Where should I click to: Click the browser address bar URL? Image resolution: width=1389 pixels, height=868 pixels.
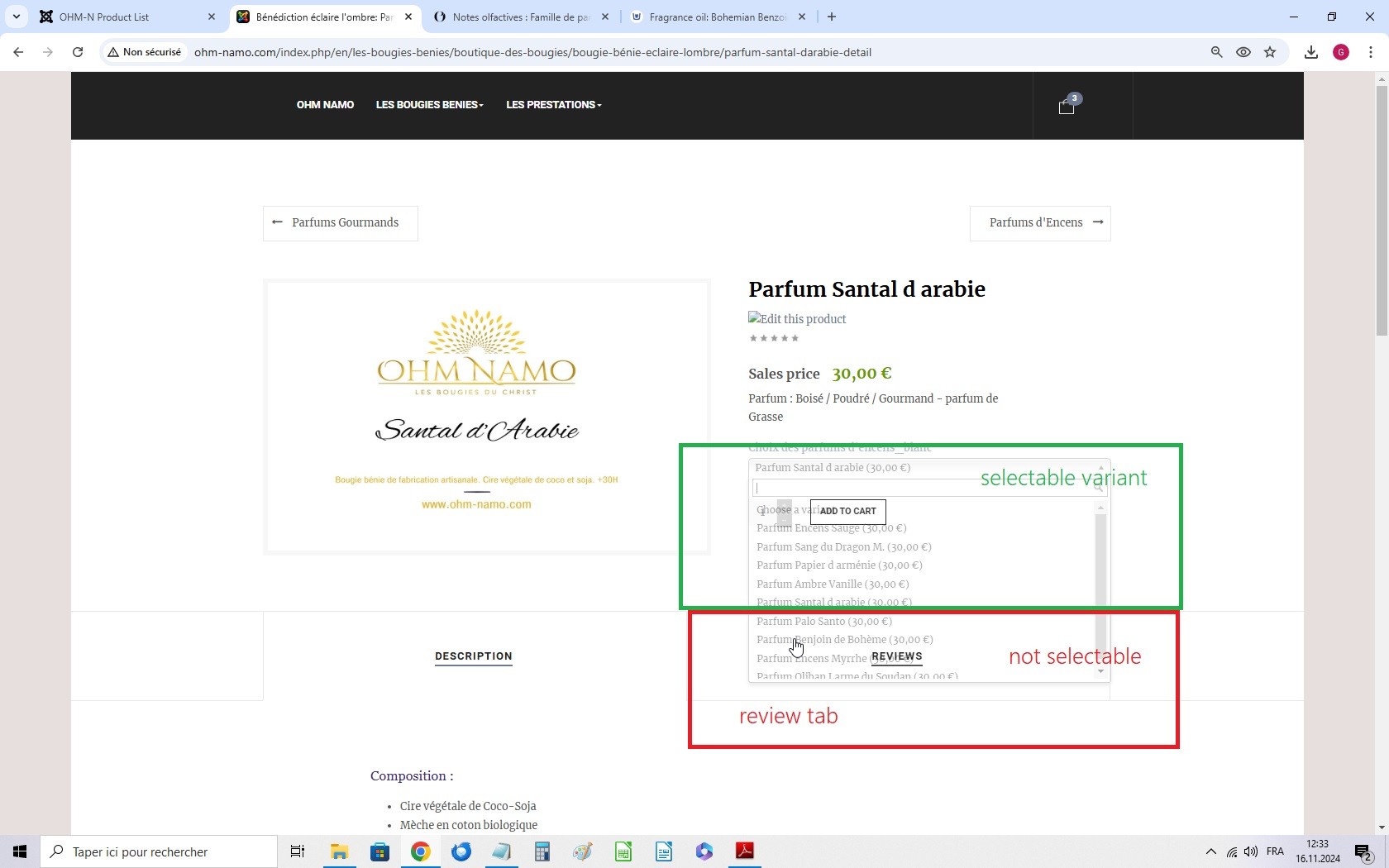(x=532, y=52)
